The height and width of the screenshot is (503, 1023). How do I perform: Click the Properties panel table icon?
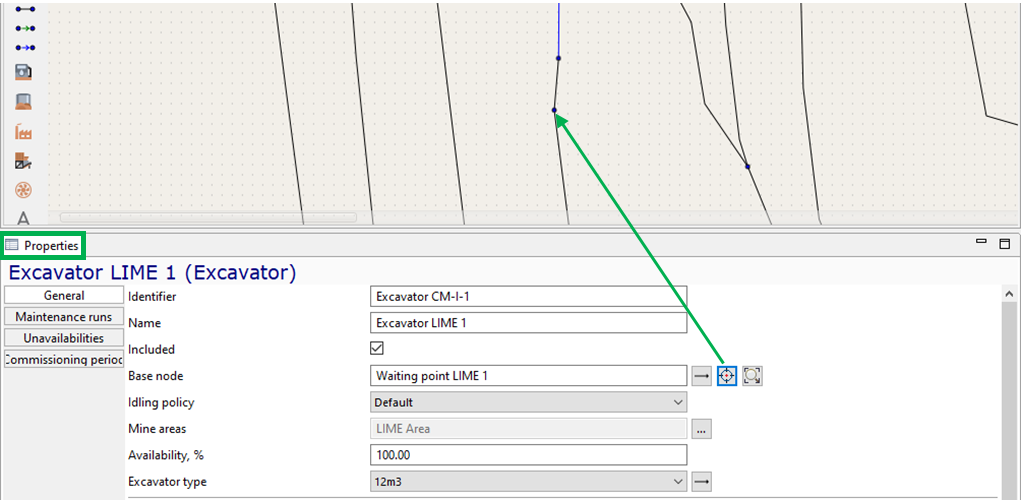tap(12, 246)
